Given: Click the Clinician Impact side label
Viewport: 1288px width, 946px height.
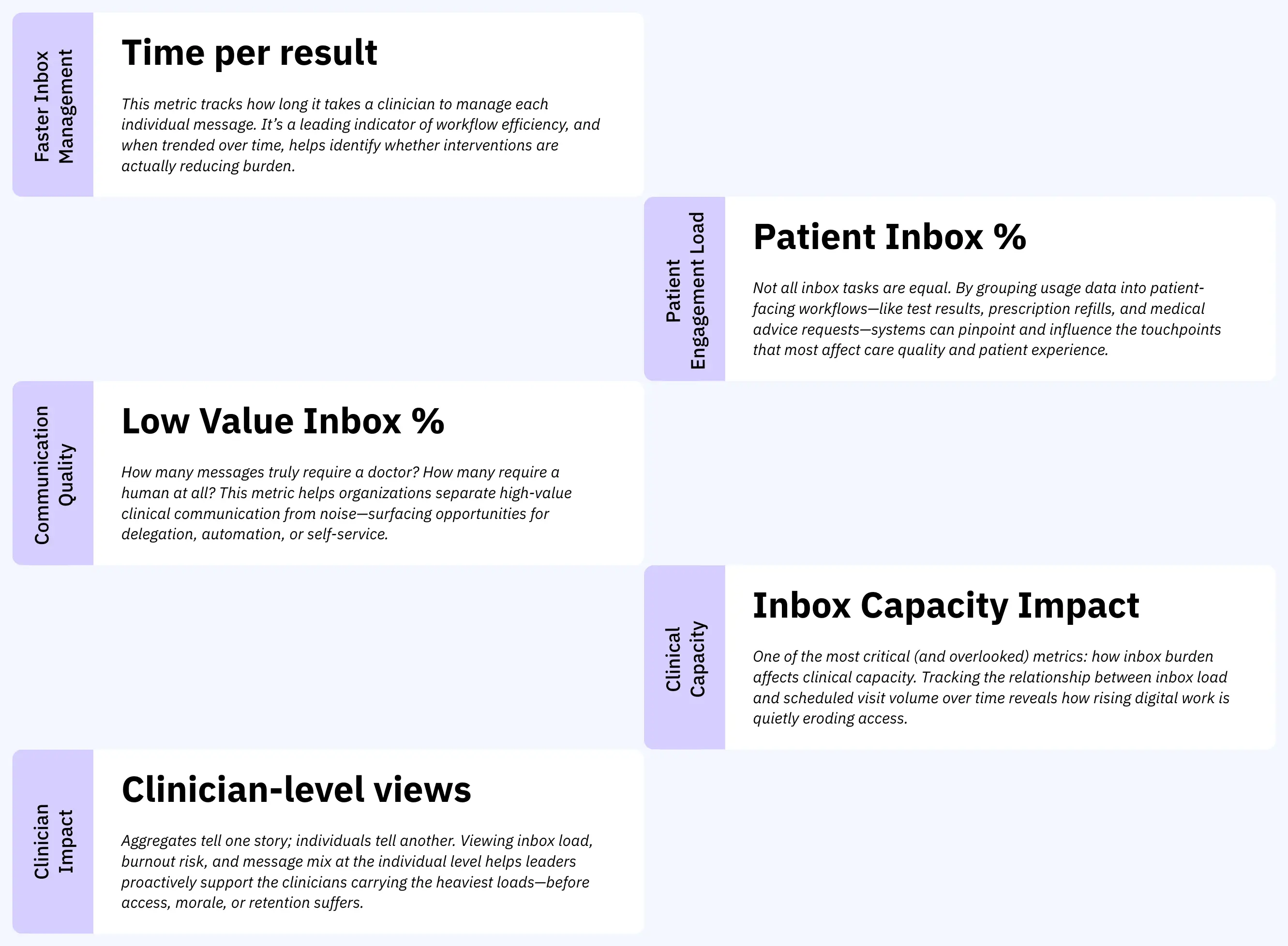Looking at the screenshot, I should 53,842.
